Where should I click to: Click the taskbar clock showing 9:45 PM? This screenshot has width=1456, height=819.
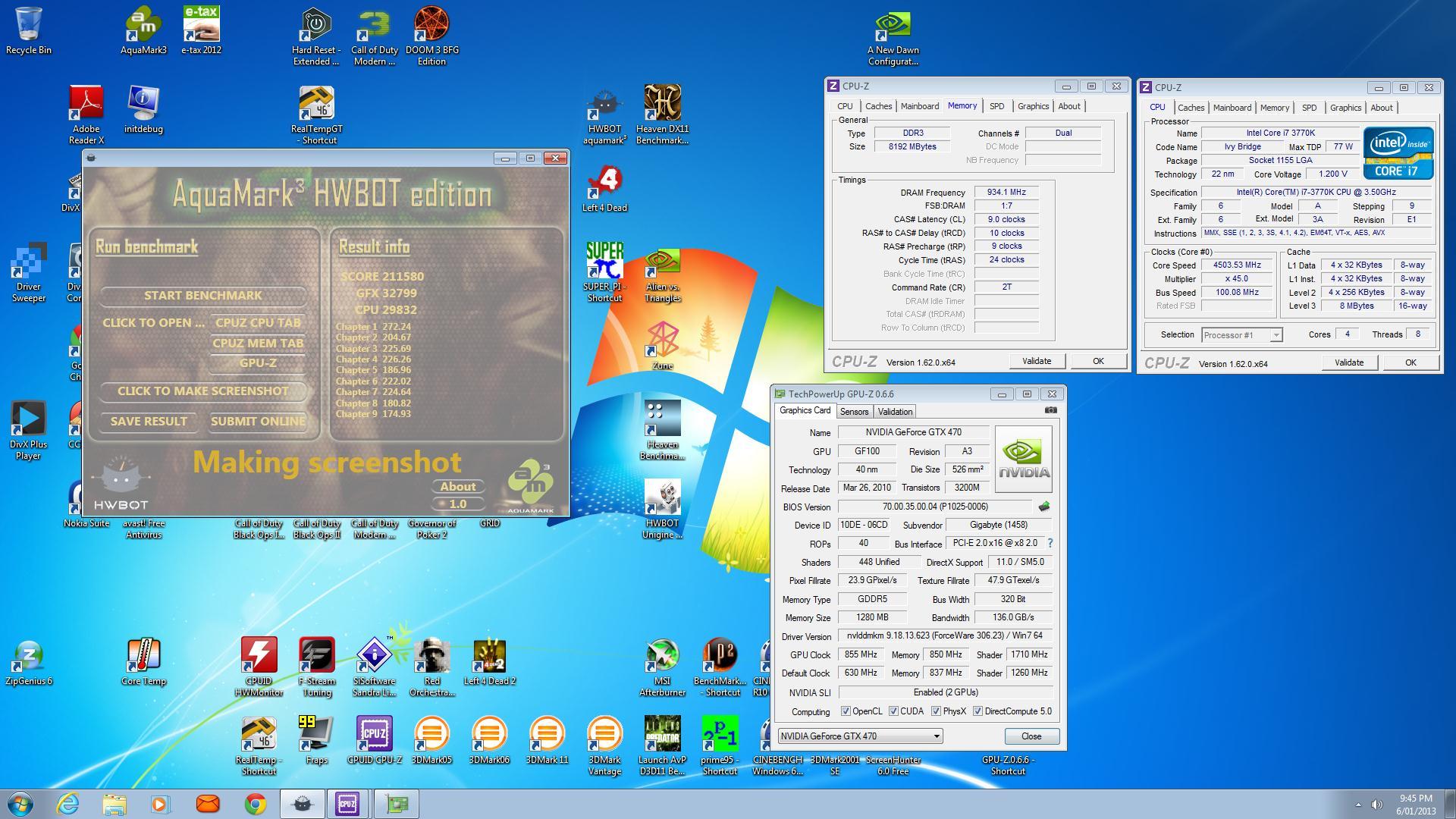pos(1415,805)
